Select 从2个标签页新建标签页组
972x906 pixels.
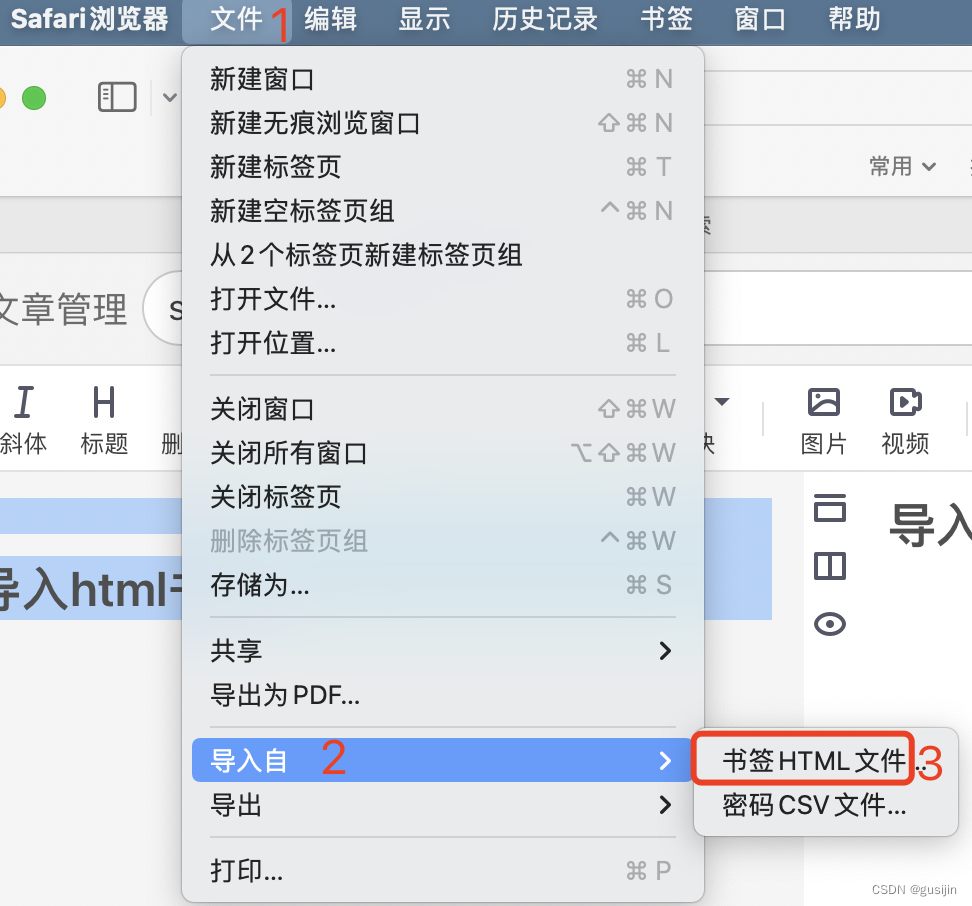tap(443, 255)
